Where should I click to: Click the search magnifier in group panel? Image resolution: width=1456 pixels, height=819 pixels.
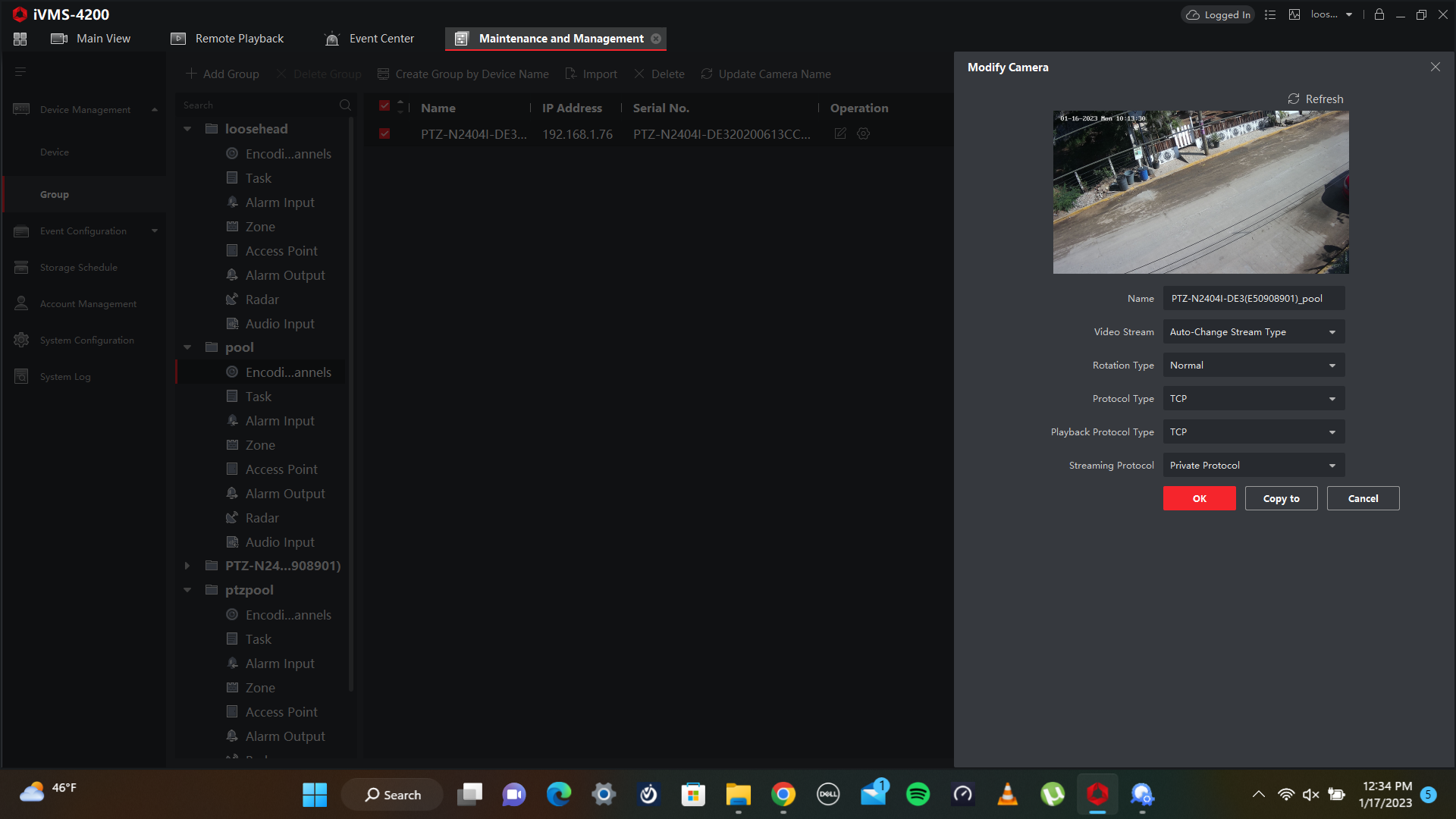point(345,105)
